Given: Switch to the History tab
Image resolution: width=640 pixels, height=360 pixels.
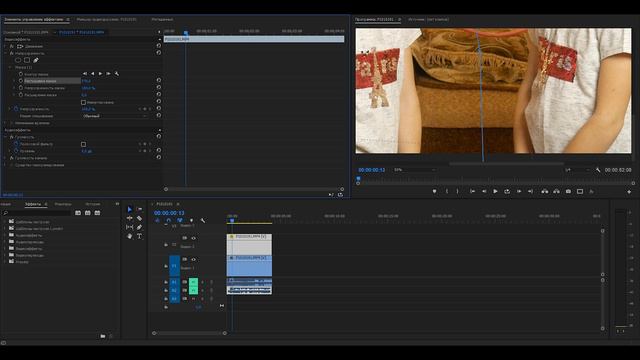Looking at the screenshot, I should [x=93, y=204].
